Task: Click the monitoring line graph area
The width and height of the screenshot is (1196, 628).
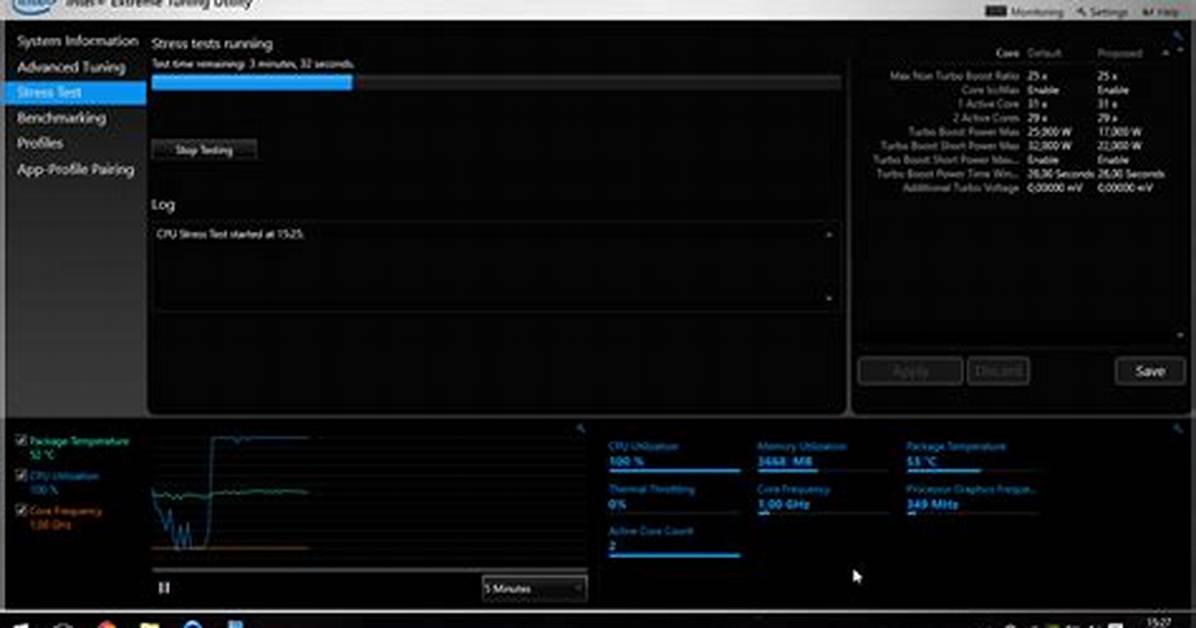Action: 369,492
